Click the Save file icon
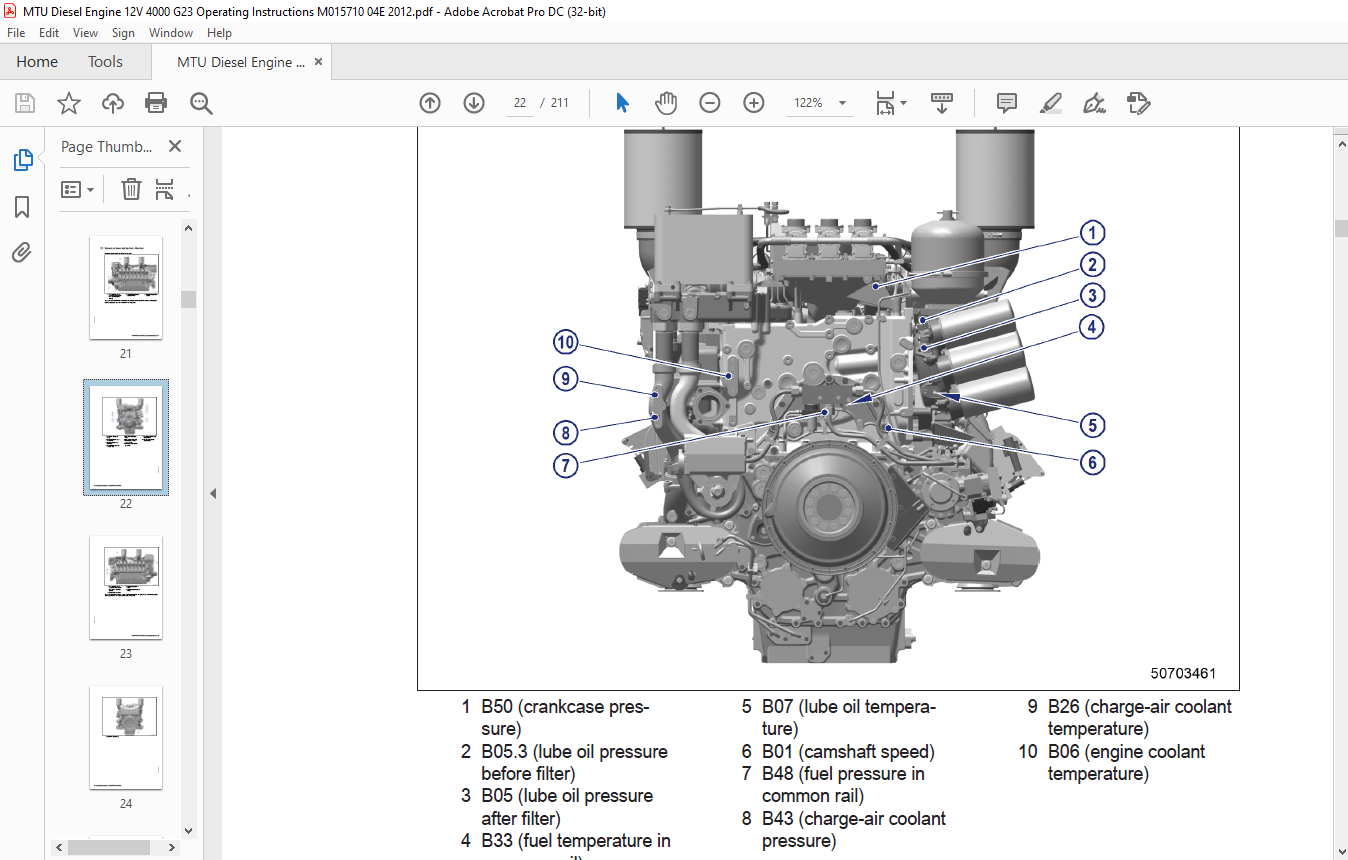The width and height of the screenshot is (1348, 860). 25,103
